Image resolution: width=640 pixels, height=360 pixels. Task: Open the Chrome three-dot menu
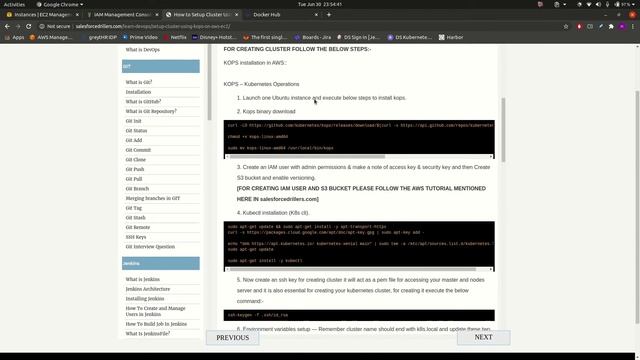(633, 27)
